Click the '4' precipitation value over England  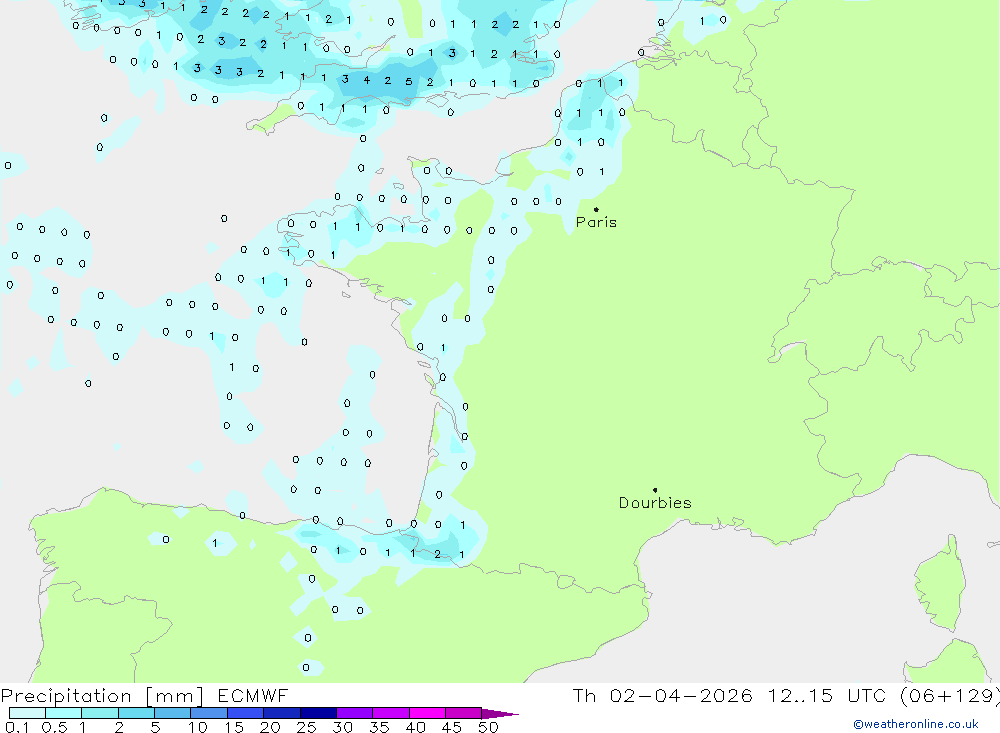(367, 80)
